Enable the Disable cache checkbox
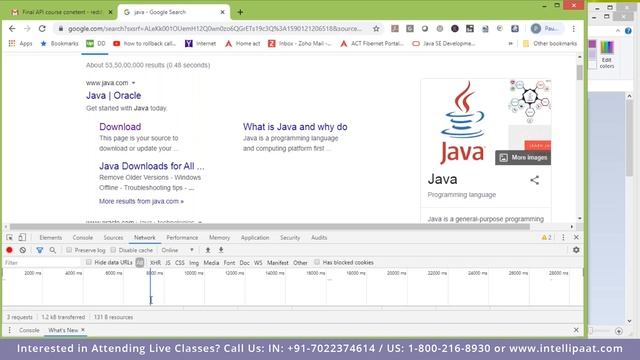Viewport: 640px width, 360px height. (x=113, y=250)
